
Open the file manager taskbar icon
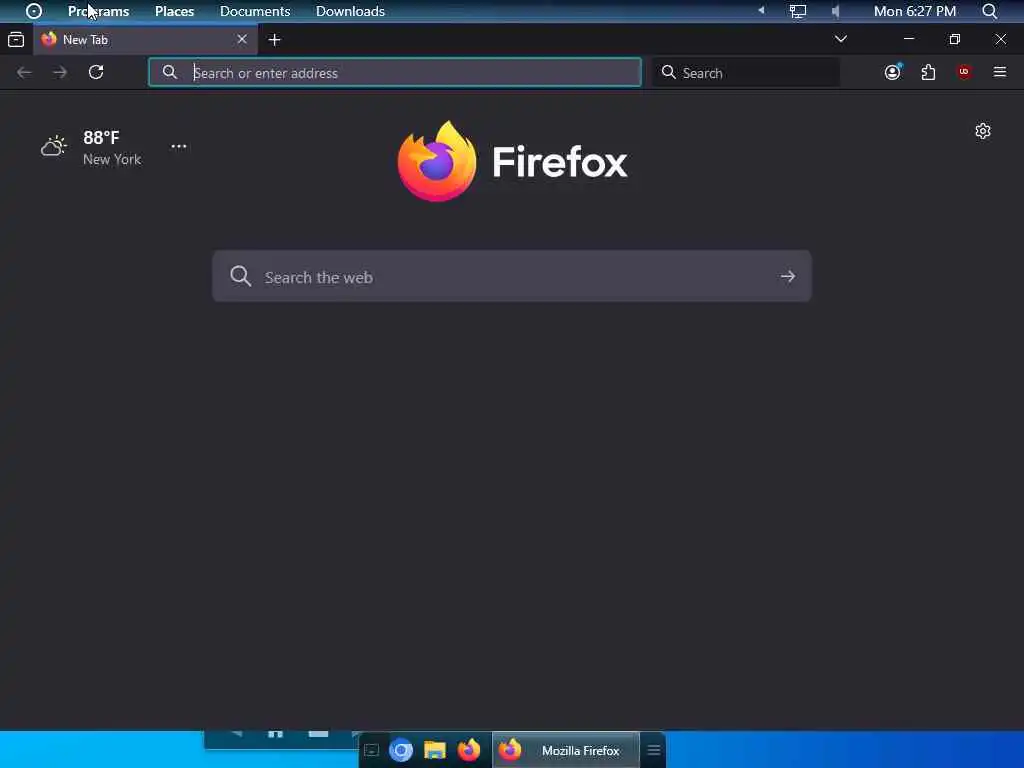435,750
